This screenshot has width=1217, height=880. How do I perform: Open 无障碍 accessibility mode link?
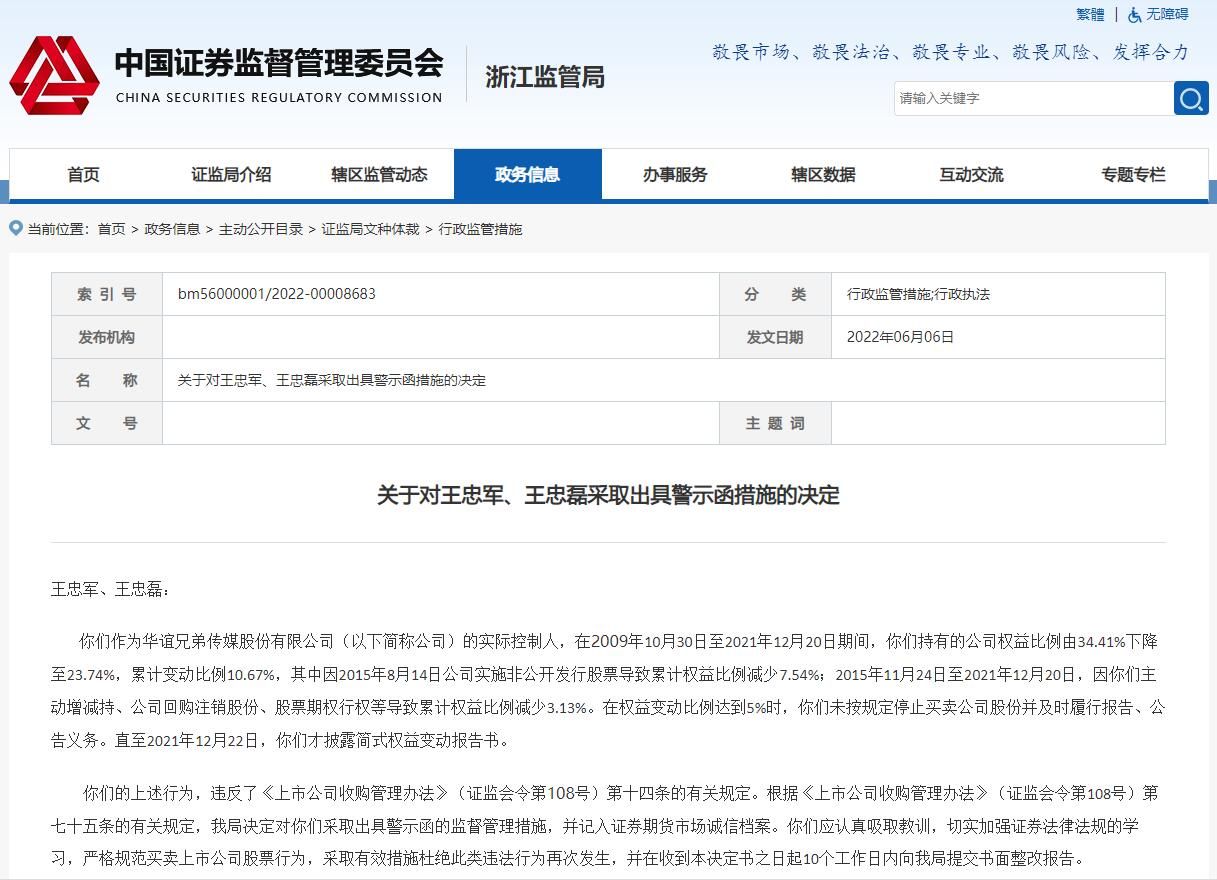click(x=1167, y=14)
